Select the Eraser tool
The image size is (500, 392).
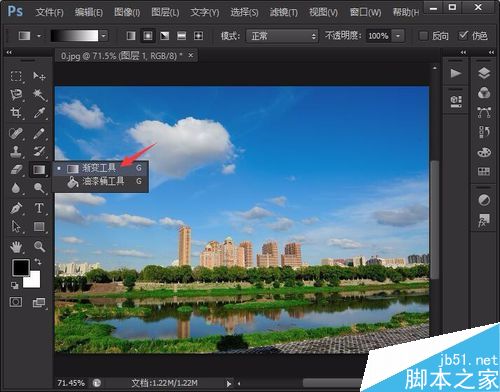[x=16, y=170]
